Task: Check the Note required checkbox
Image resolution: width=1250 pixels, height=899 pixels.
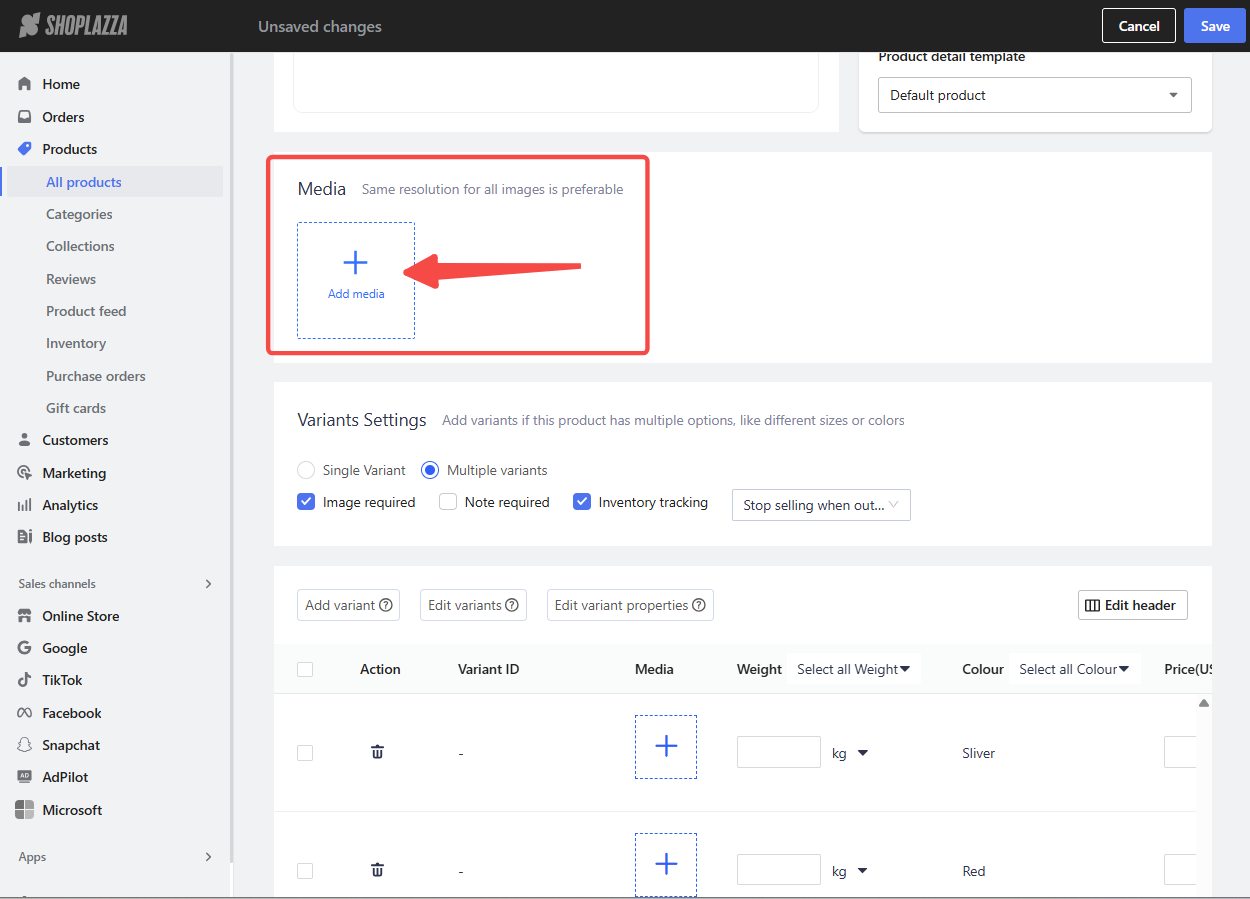Action: [448, 502]
